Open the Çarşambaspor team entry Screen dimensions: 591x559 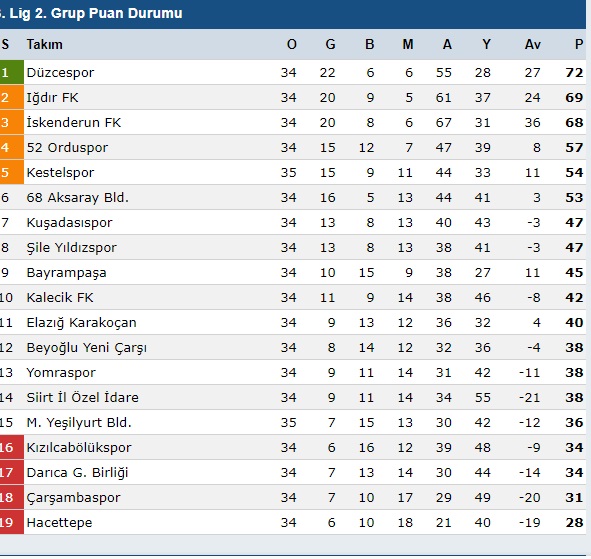point(73,498)
